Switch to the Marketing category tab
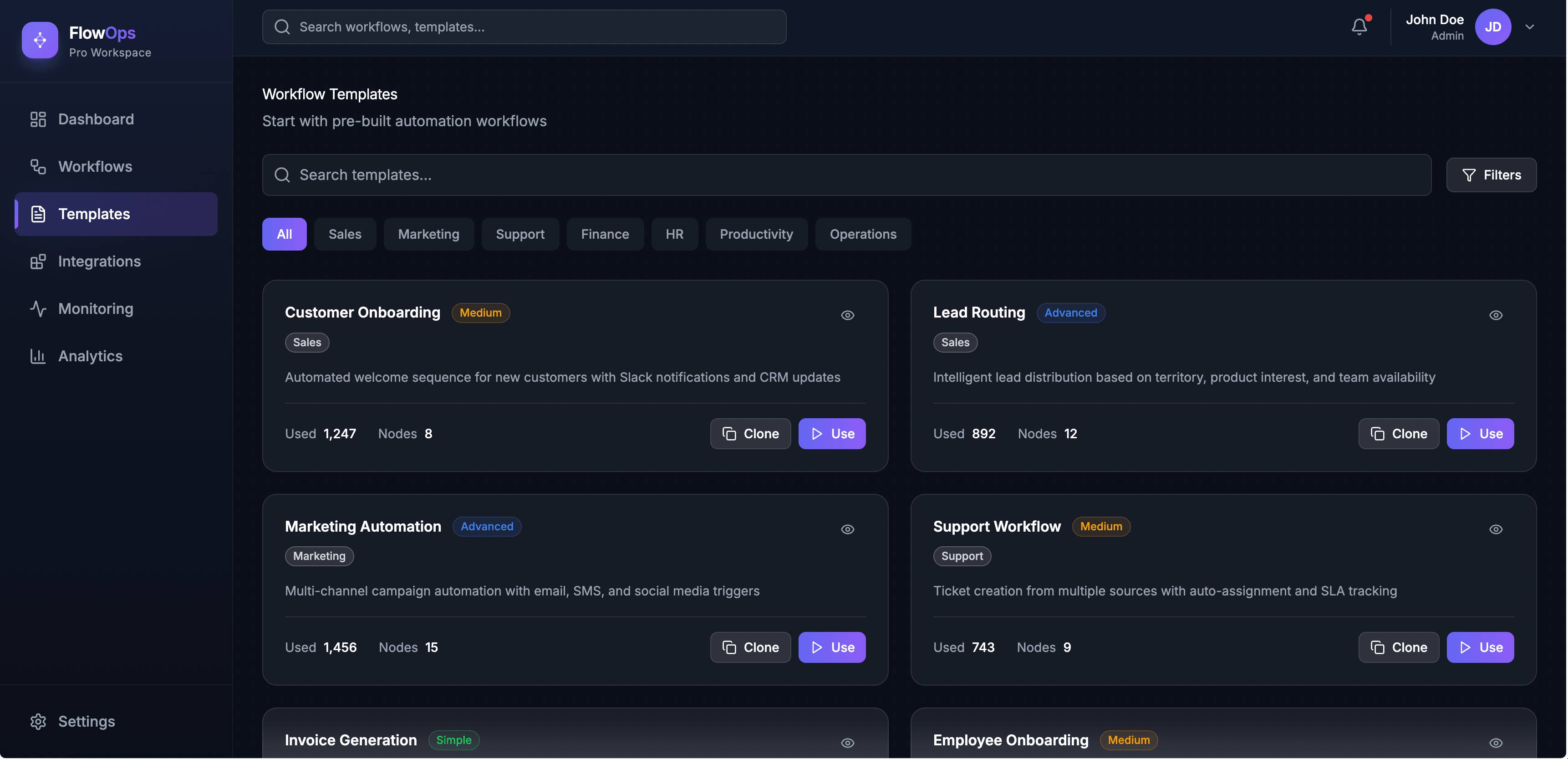 coord(428,234)
